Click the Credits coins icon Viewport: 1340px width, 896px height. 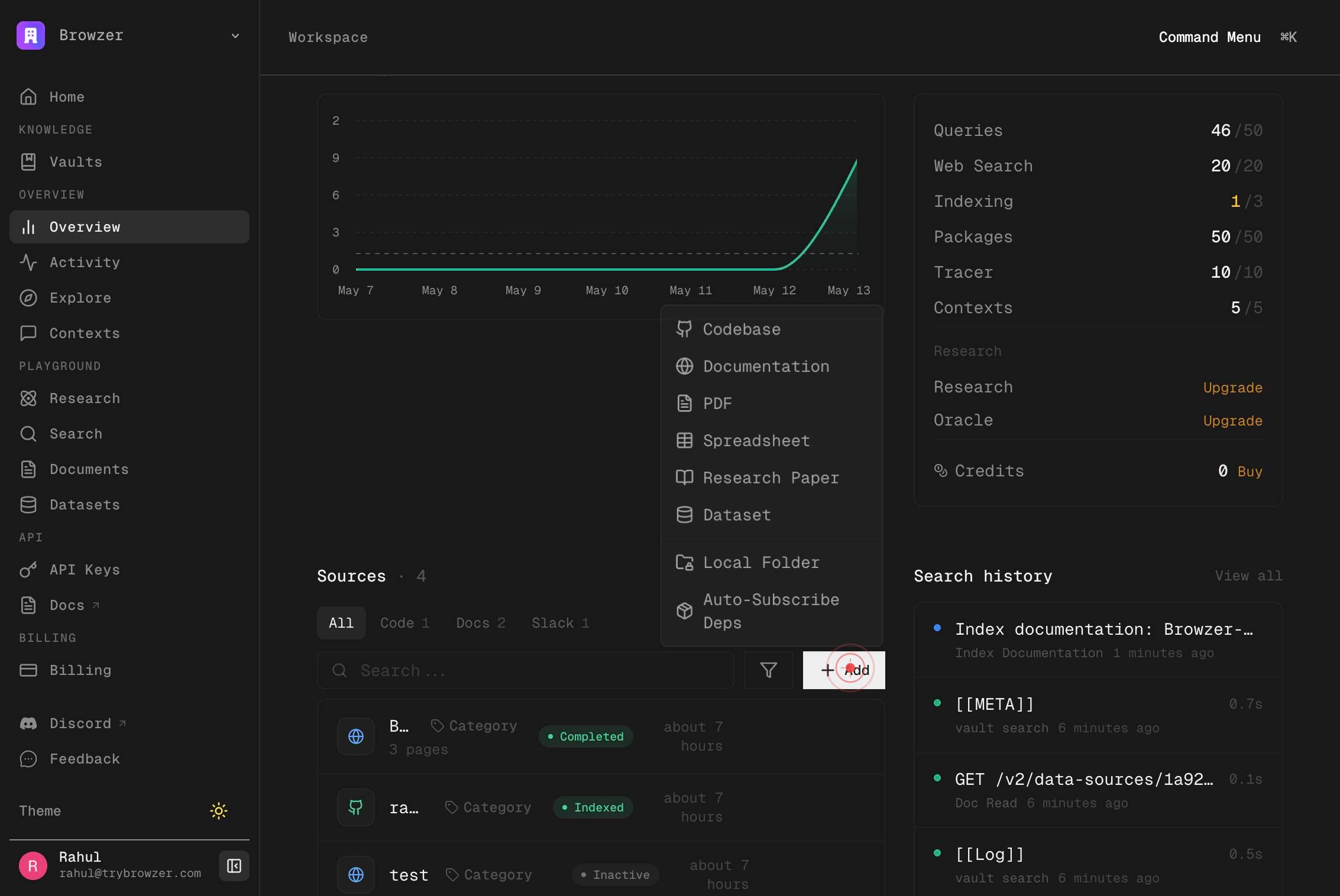point(940,470)
